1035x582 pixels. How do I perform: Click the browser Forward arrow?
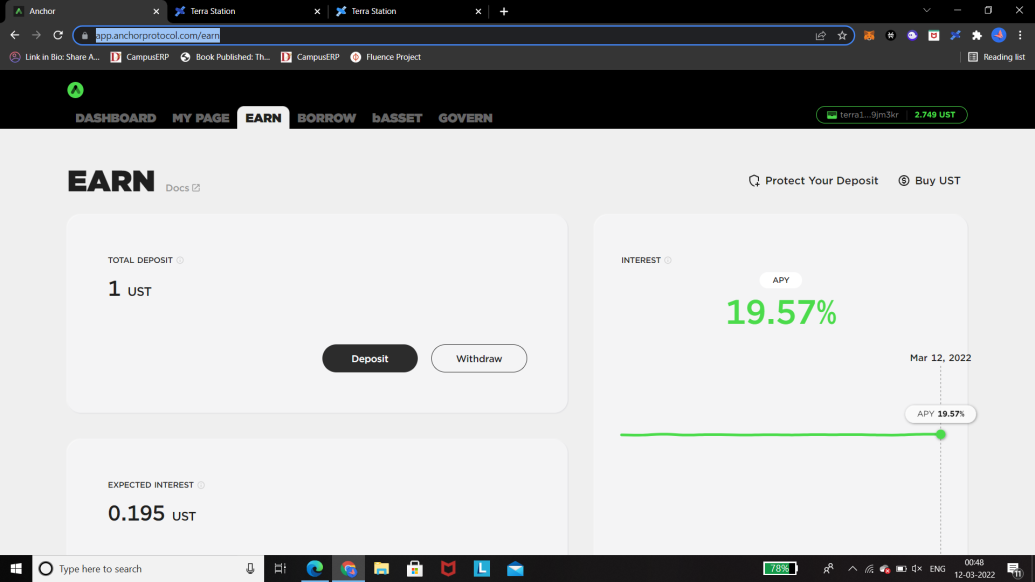coord(36,35)
